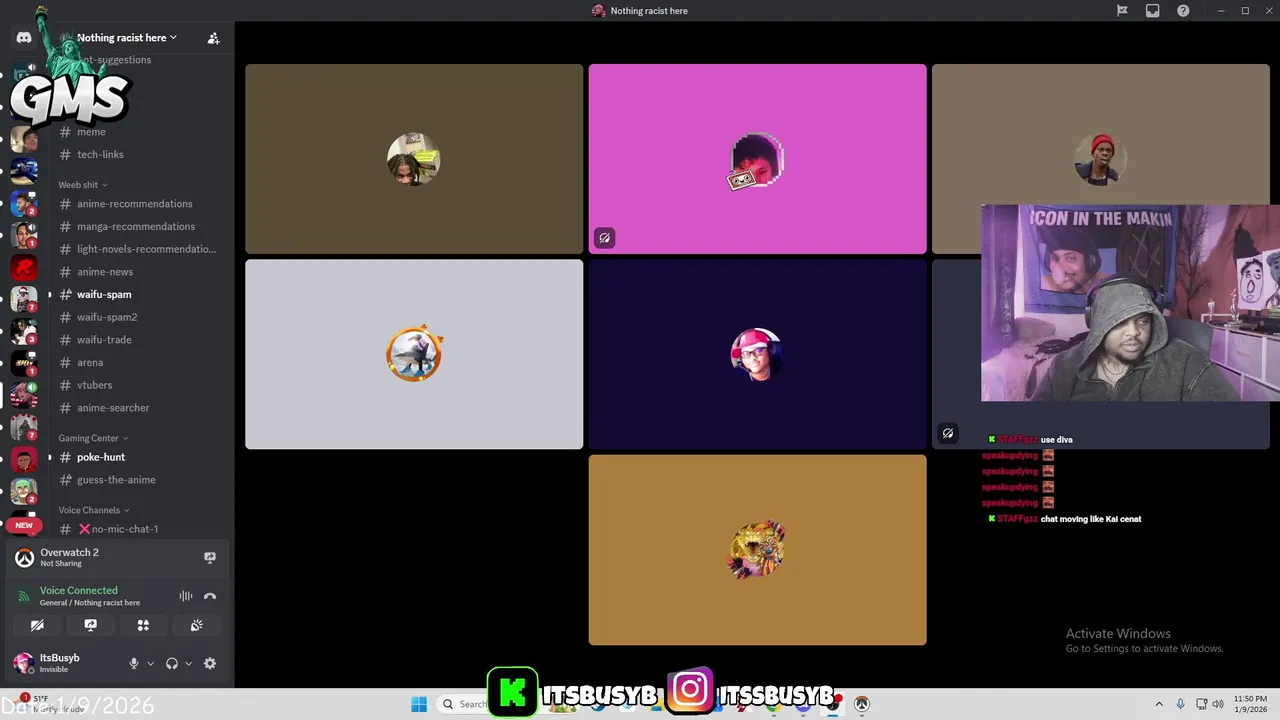Click the green voice connection signal icon
1280x720 pixels.
click(24, 596)
